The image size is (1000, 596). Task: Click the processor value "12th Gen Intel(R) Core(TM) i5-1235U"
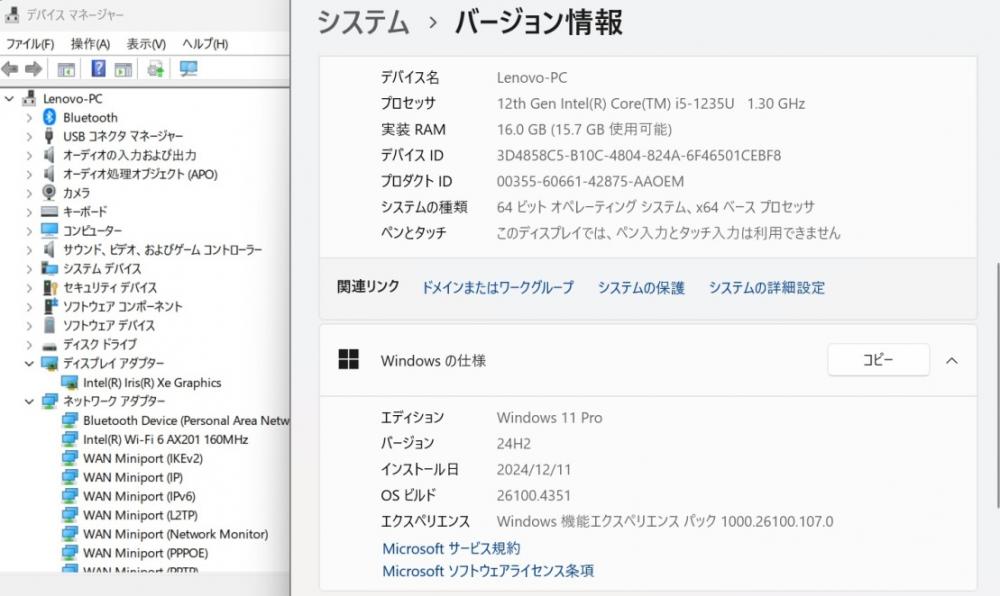tap(615, 103)
